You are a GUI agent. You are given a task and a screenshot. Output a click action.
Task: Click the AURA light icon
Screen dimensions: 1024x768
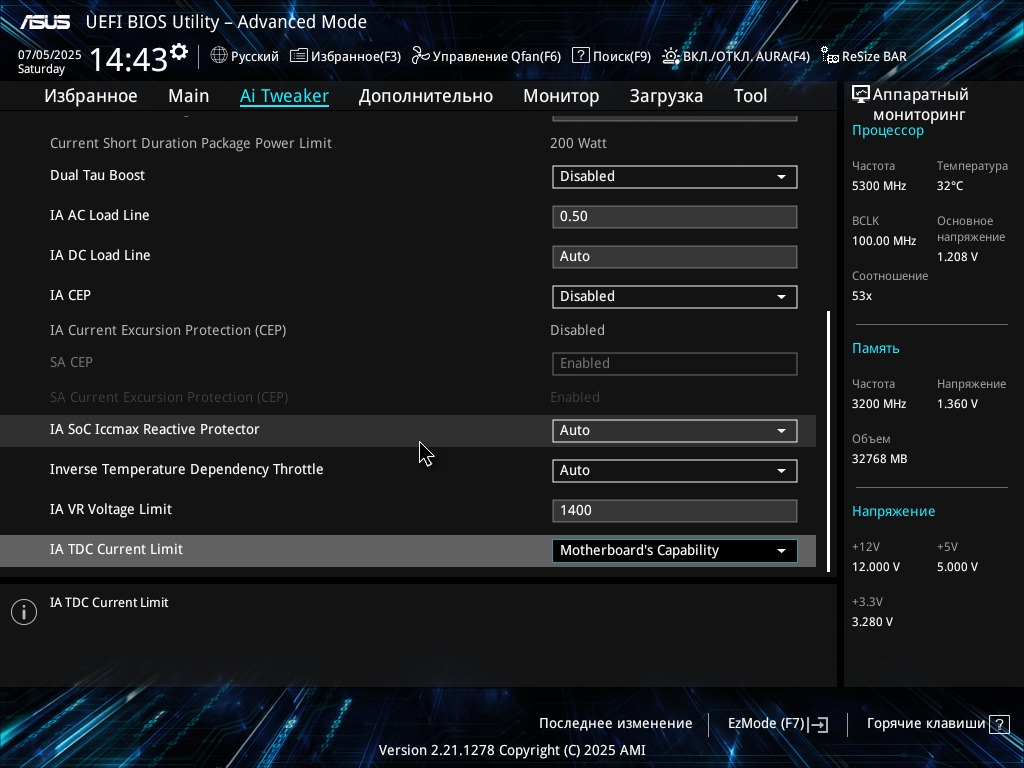(671, 56)
